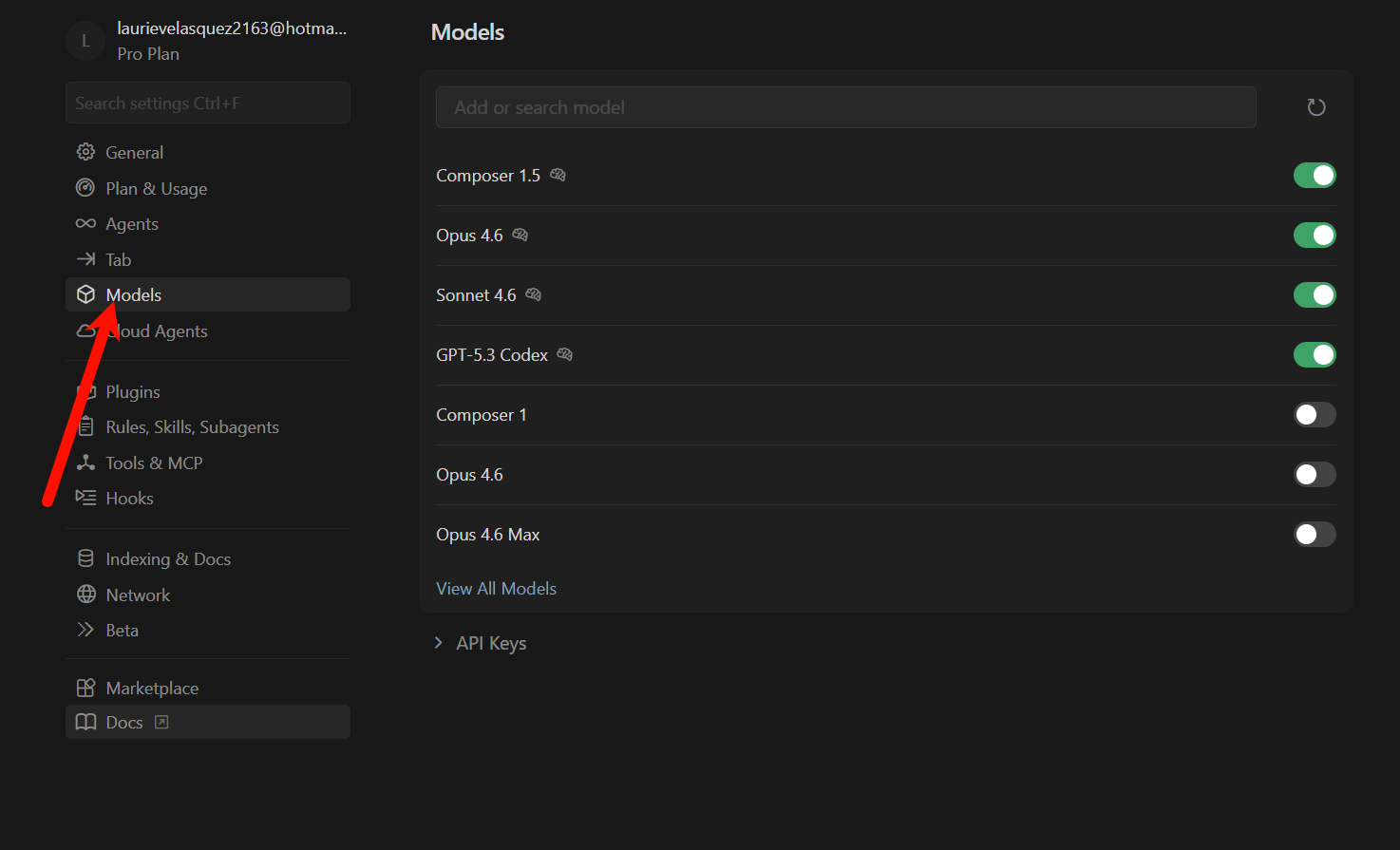Viewport: 1400px width, 850px height.
Task: Open Rules, Skills, Subagents settings
Action: (x=208, y=426)
